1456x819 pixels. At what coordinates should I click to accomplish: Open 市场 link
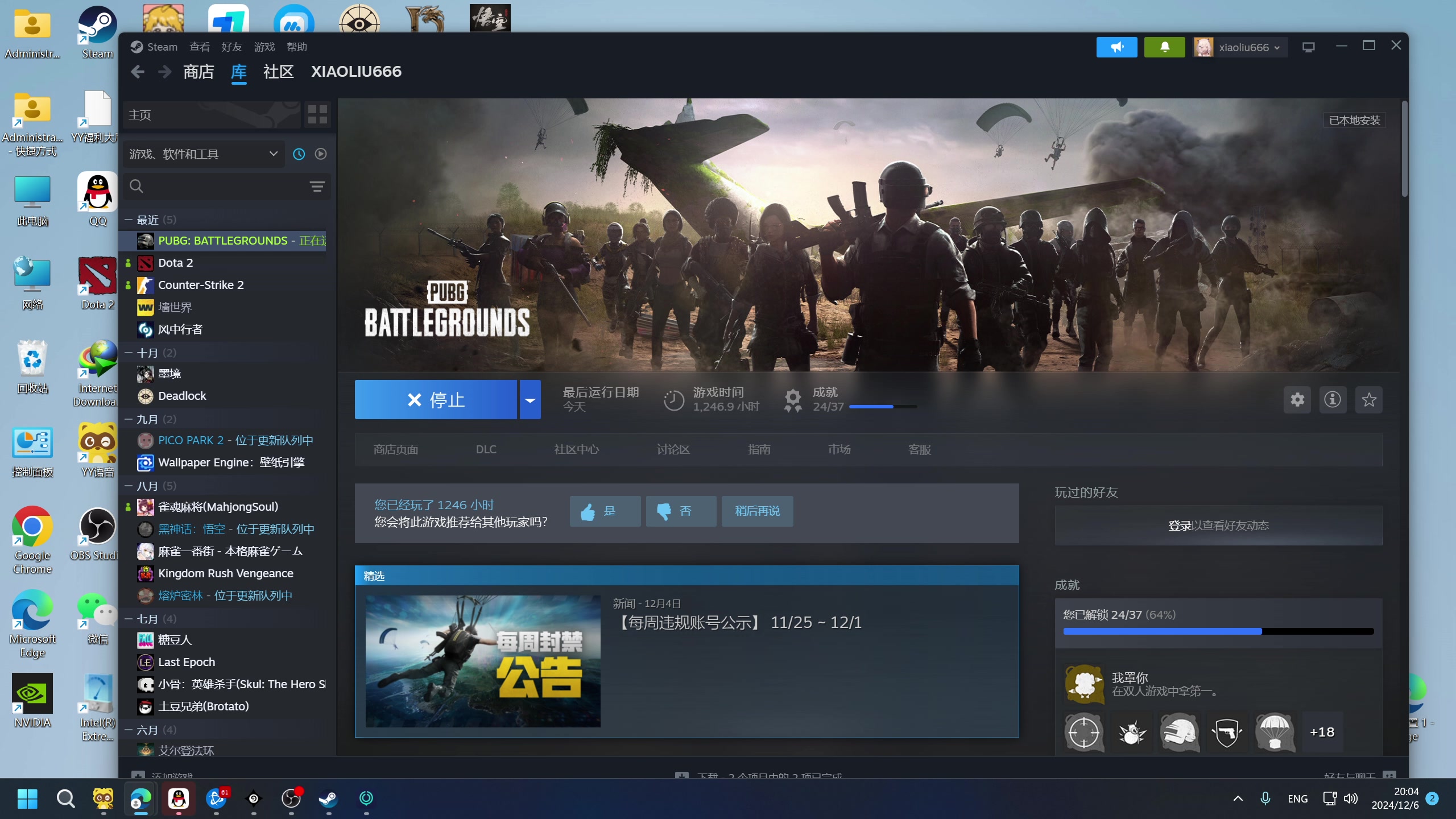click(839, 450)
